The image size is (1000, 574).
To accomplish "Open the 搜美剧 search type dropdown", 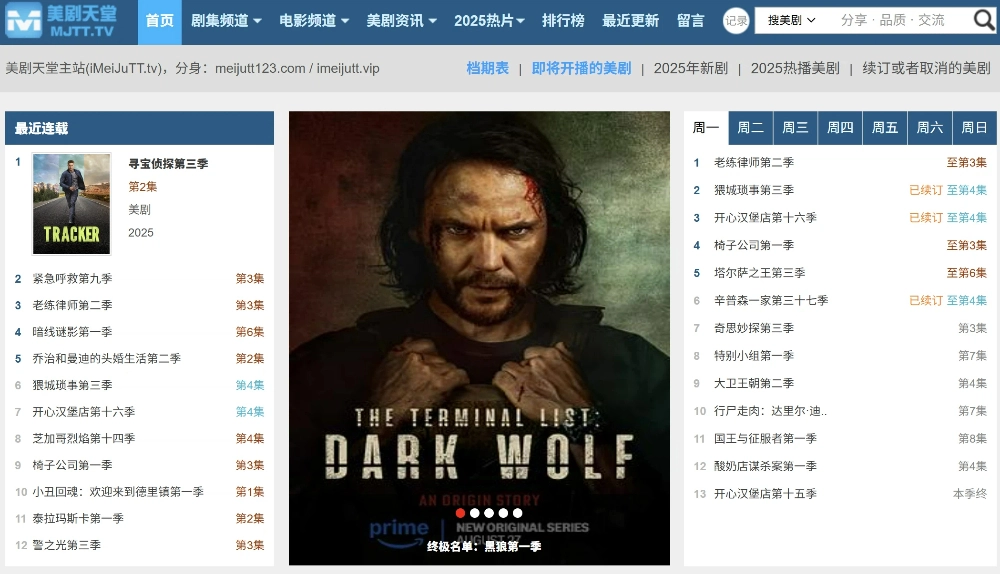I will 791,20.
